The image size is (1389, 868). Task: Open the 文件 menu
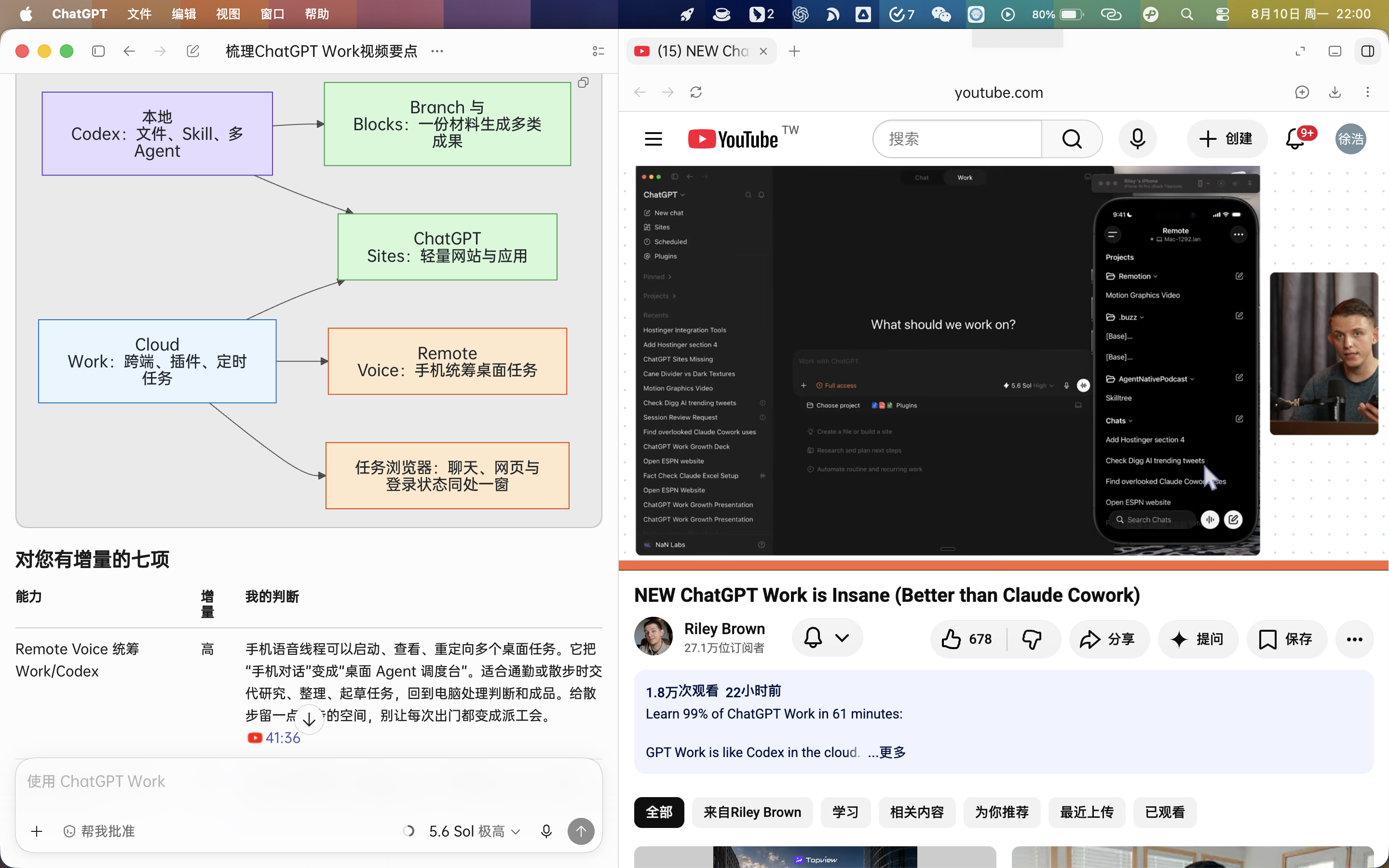pos(139,14)
